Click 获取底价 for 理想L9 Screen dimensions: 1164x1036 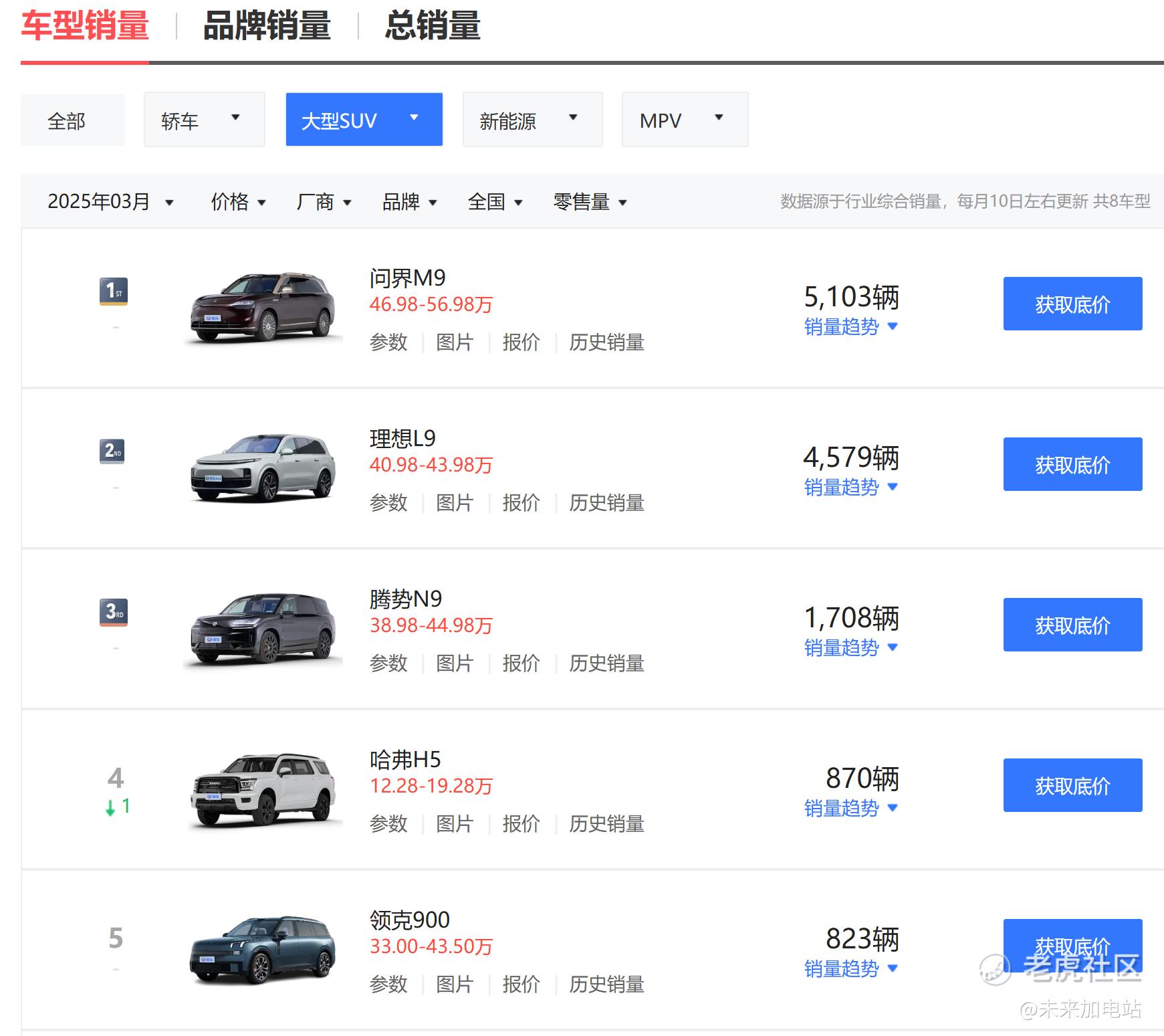click(x=1072, y=464)
